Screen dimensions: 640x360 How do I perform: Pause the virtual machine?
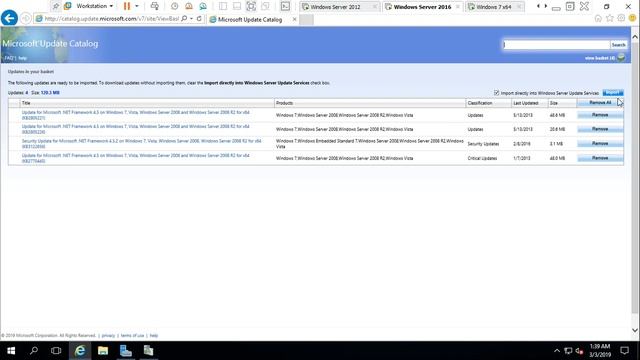(x=127, y=6)
